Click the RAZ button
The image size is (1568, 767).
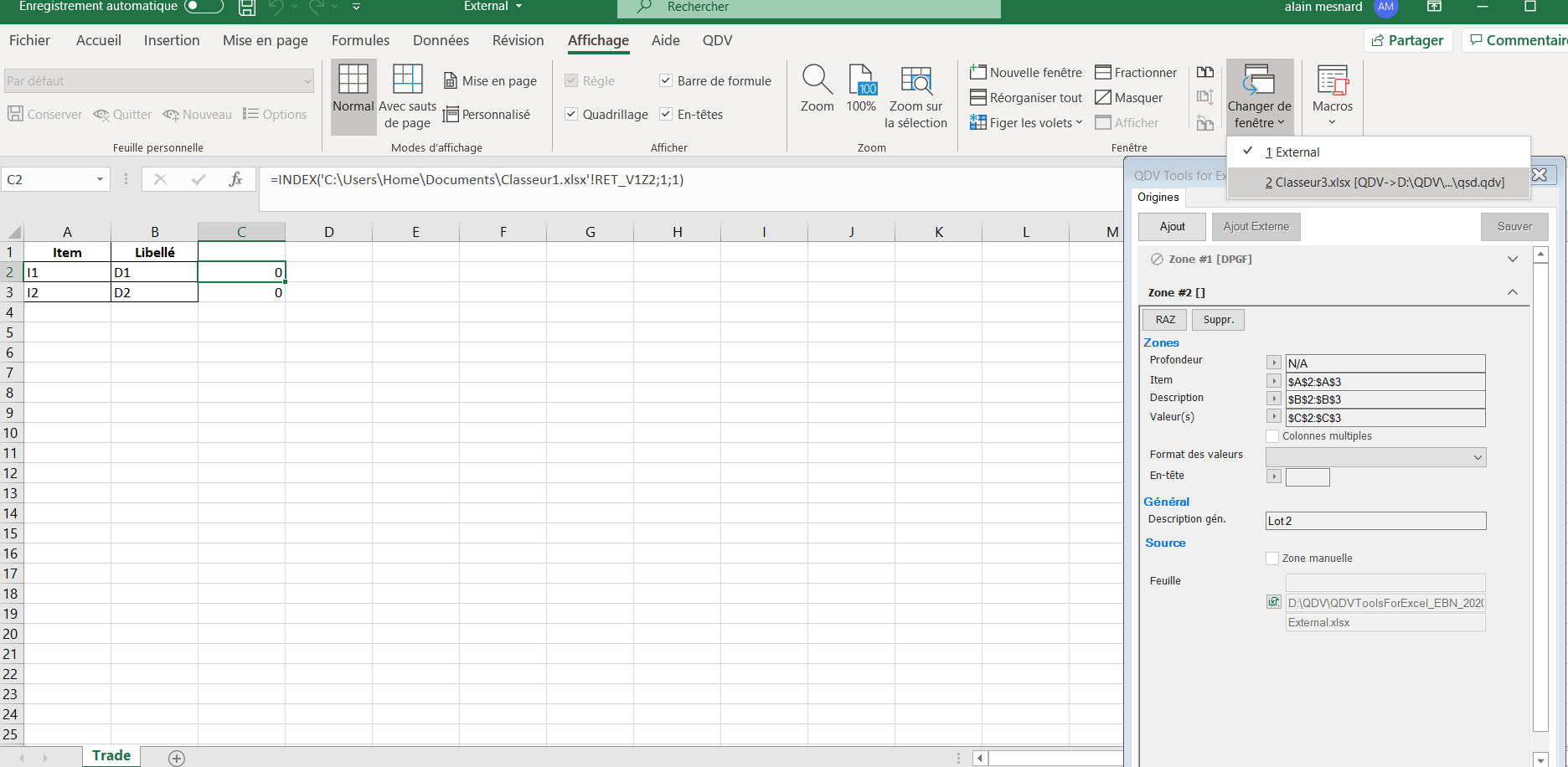point(1165,320)
